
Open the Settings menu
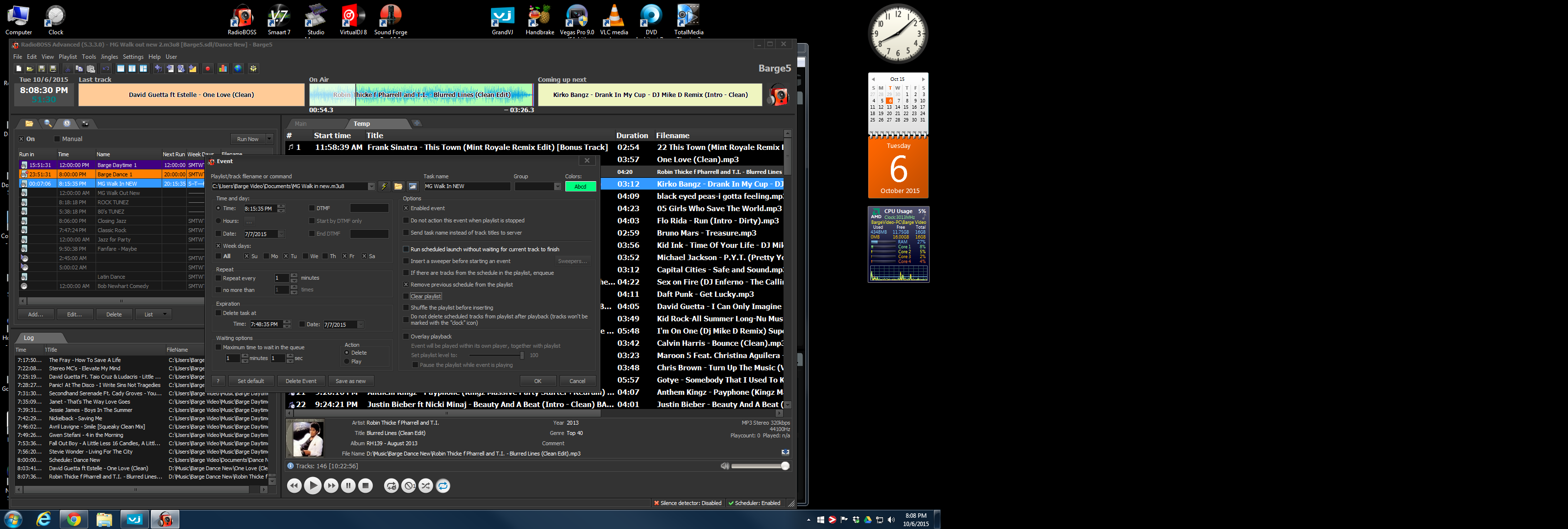(x=133, y=57)
